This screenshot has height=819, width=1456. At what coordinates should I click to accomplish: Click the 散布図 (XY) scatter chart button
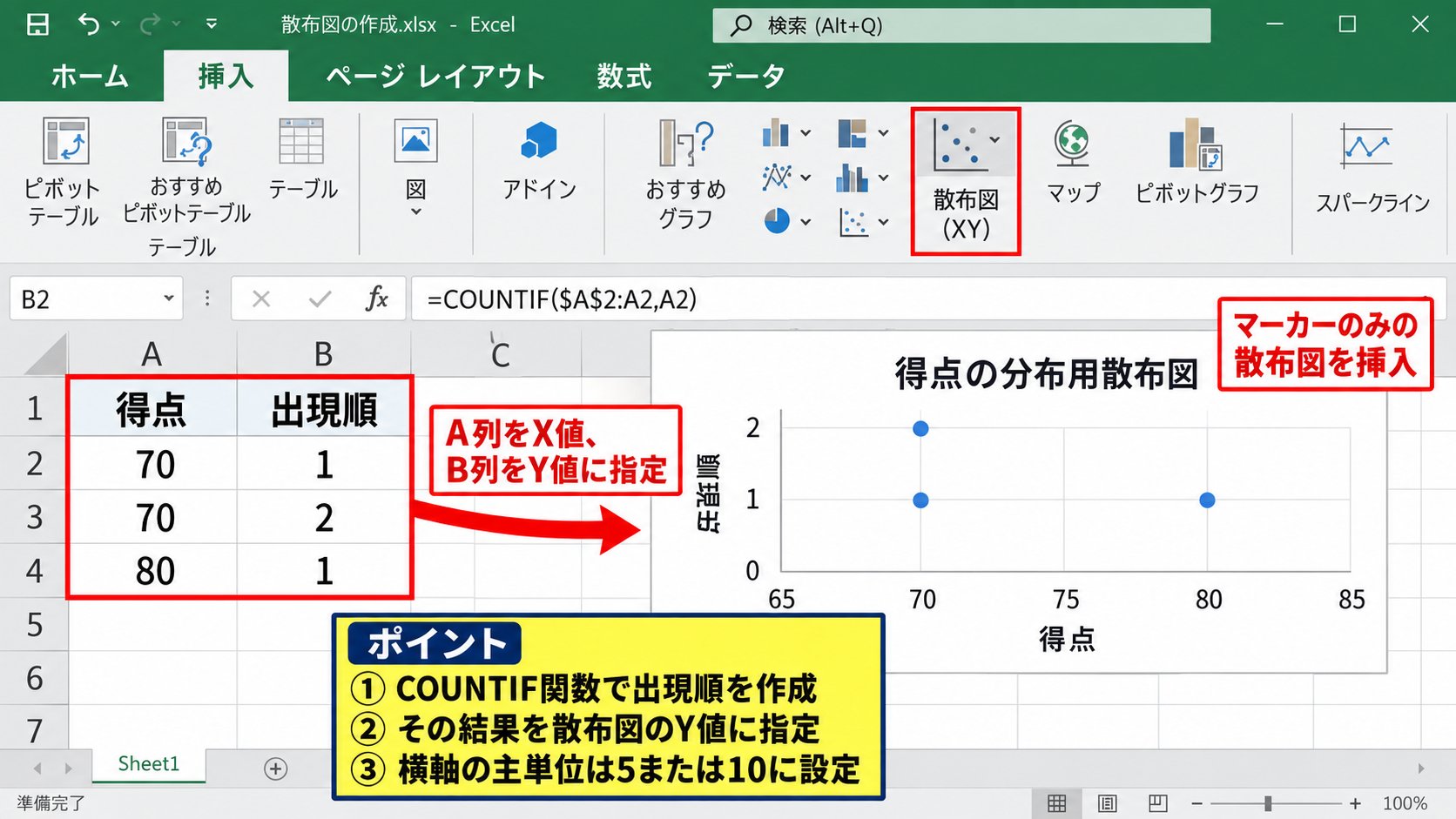[x=966, y=181]
